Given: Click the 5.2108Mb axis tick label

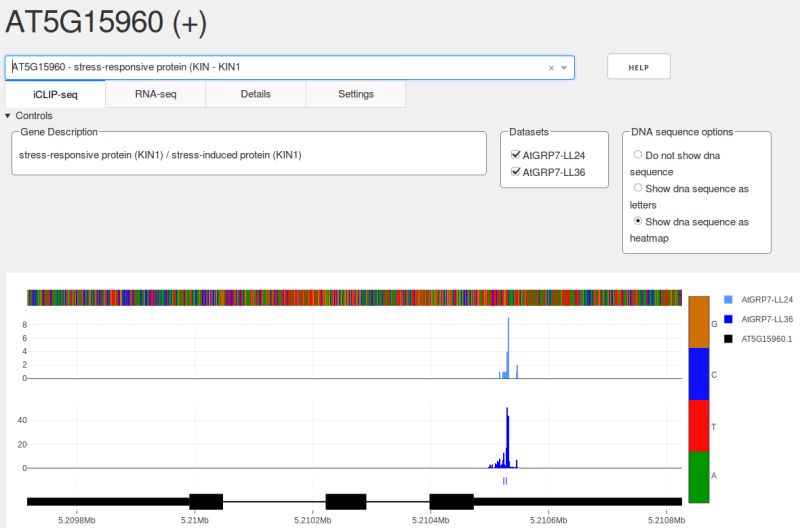Looking at the screenshot, I should 666,520.
